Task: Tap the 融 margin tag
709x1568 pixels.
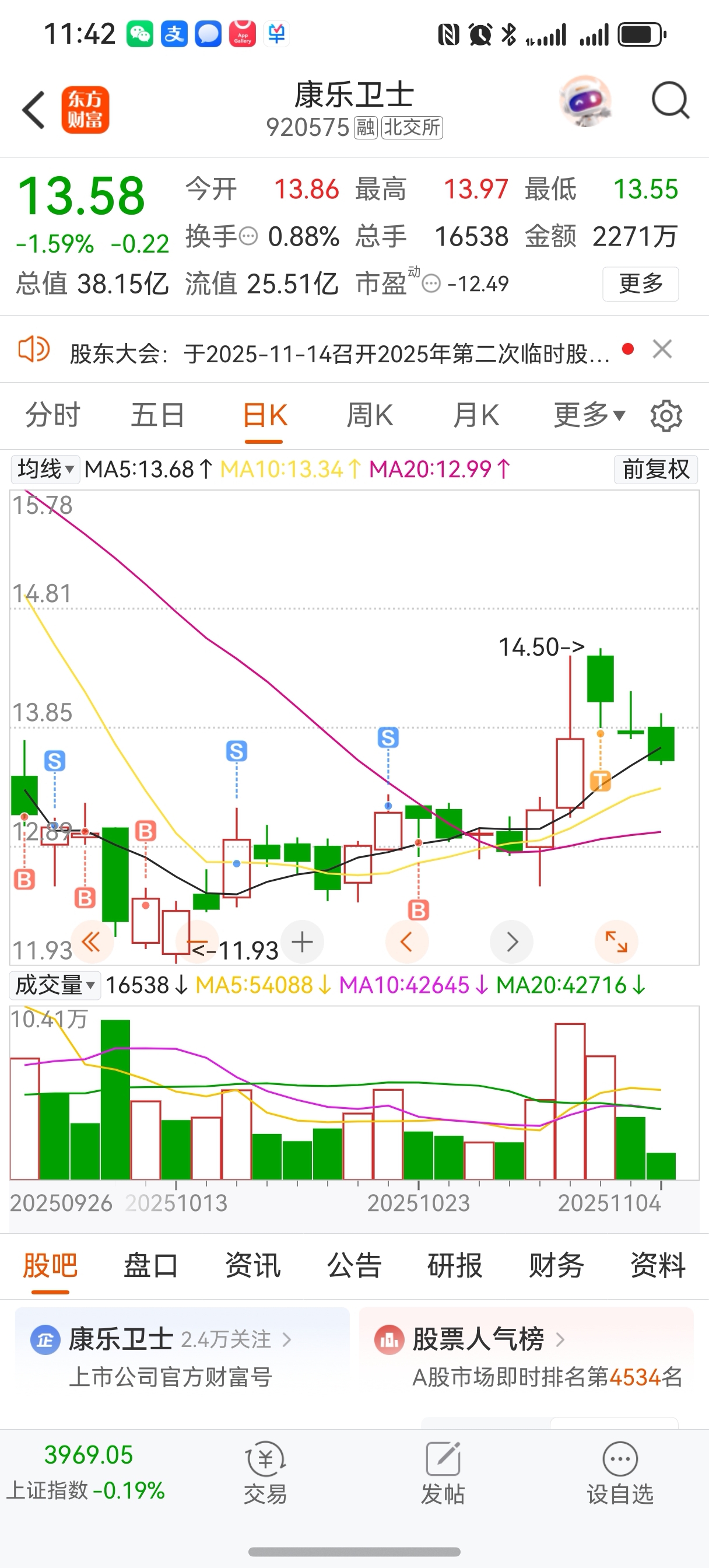Action: [x=366, y=128]
